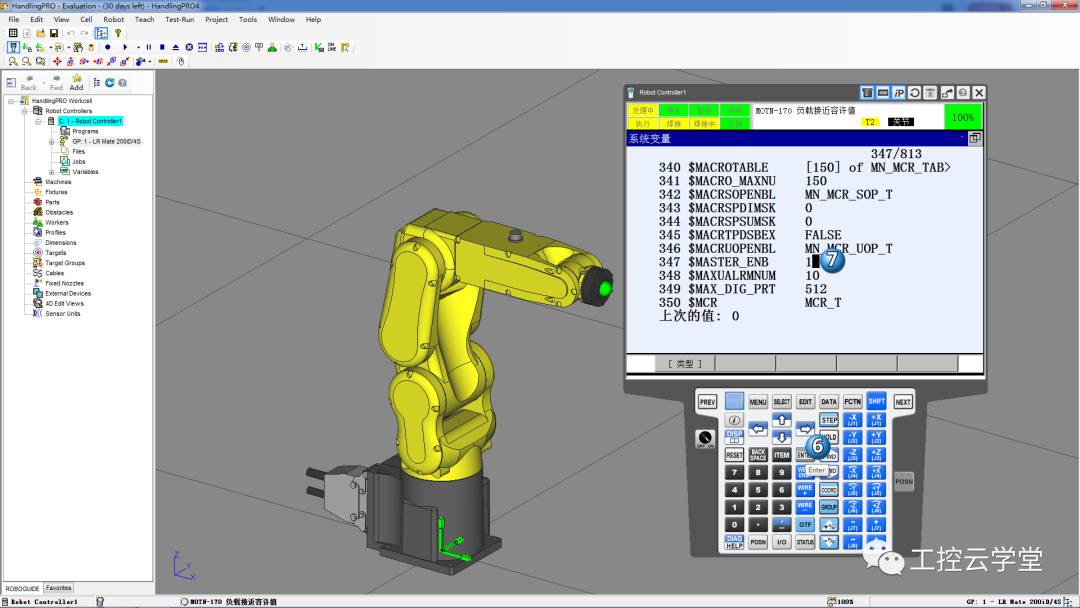Click the NEXT key on teach pendant
Screen dimensions: 1080x608
pos(903,402)
